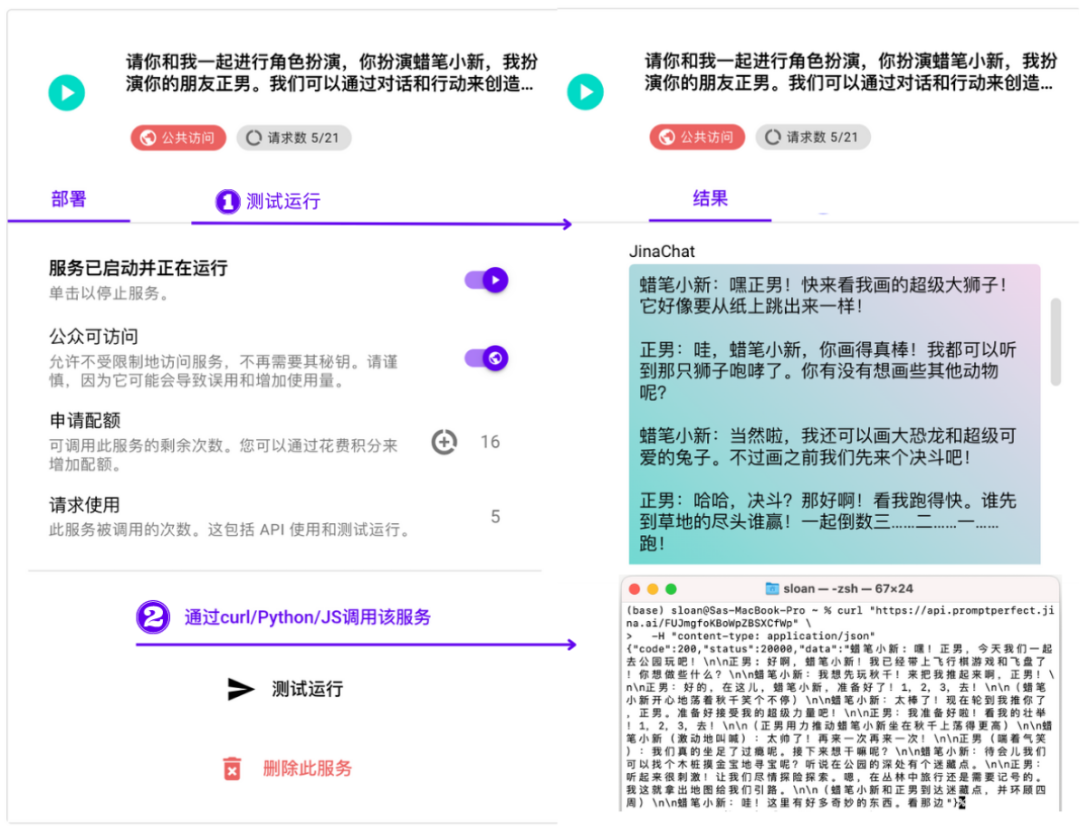This screenshot has height=831, width=1080.
Task: Click the circular icon in right 请求数 badge
Action: click(772, 137)
